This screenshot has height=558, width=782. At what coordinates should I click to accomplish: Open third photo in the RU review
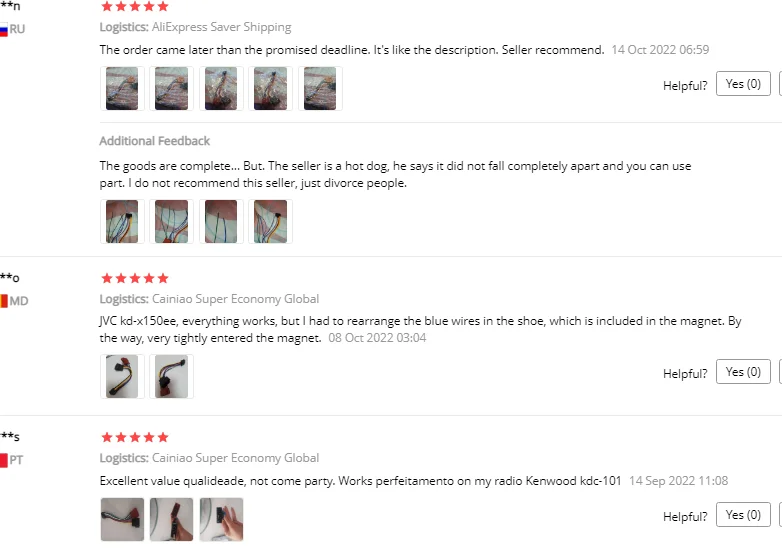[x=221, y=88]
